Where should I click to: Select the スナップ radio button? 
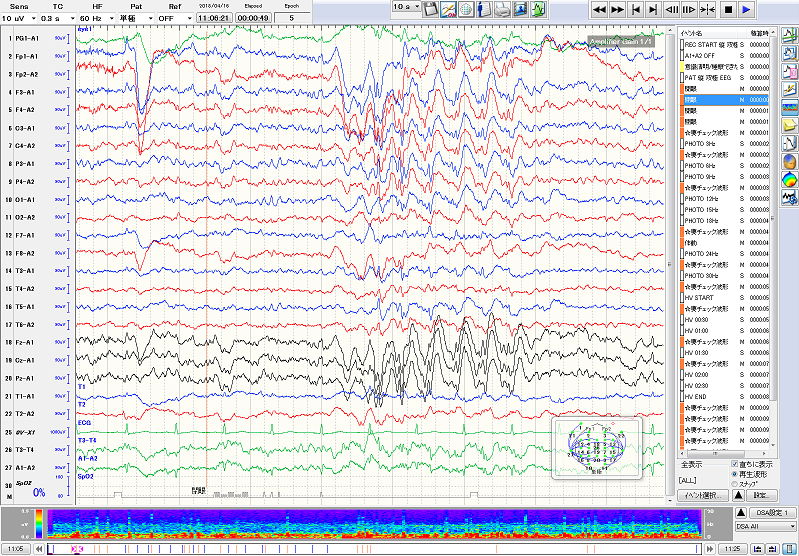736,483
